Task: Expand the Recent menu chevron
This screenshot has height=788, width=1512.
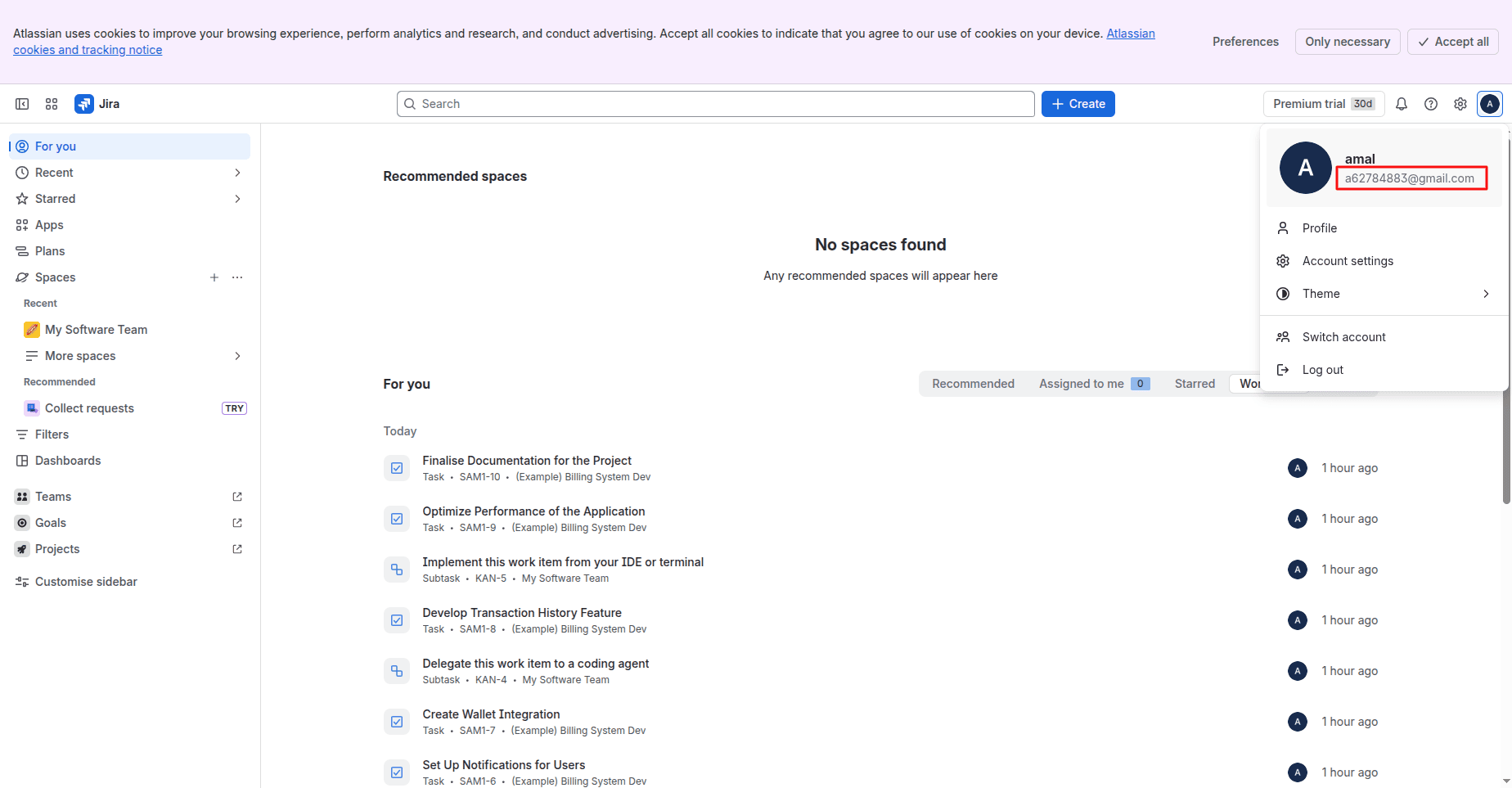Action: pyautogui.click(x=237, y=173)
